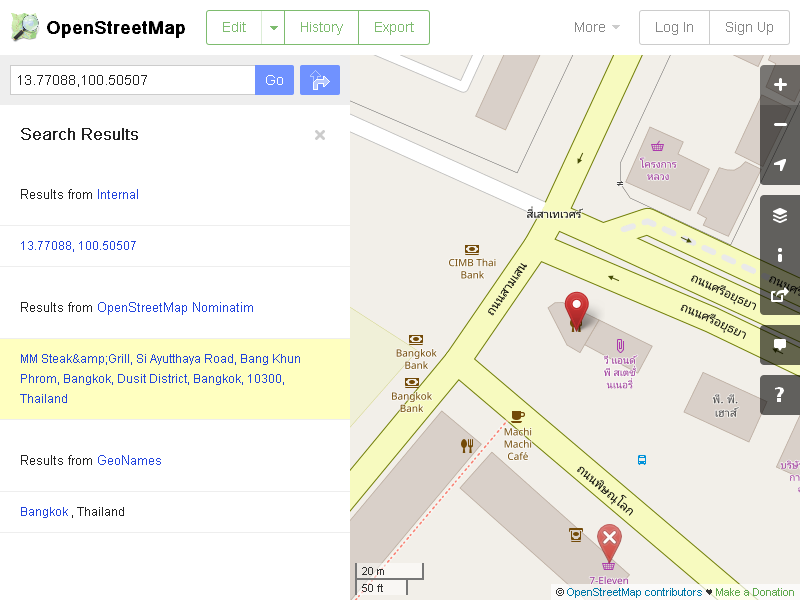Click the Machi Machi Café cup icon
800x600 pixels.
click(518, 416)
